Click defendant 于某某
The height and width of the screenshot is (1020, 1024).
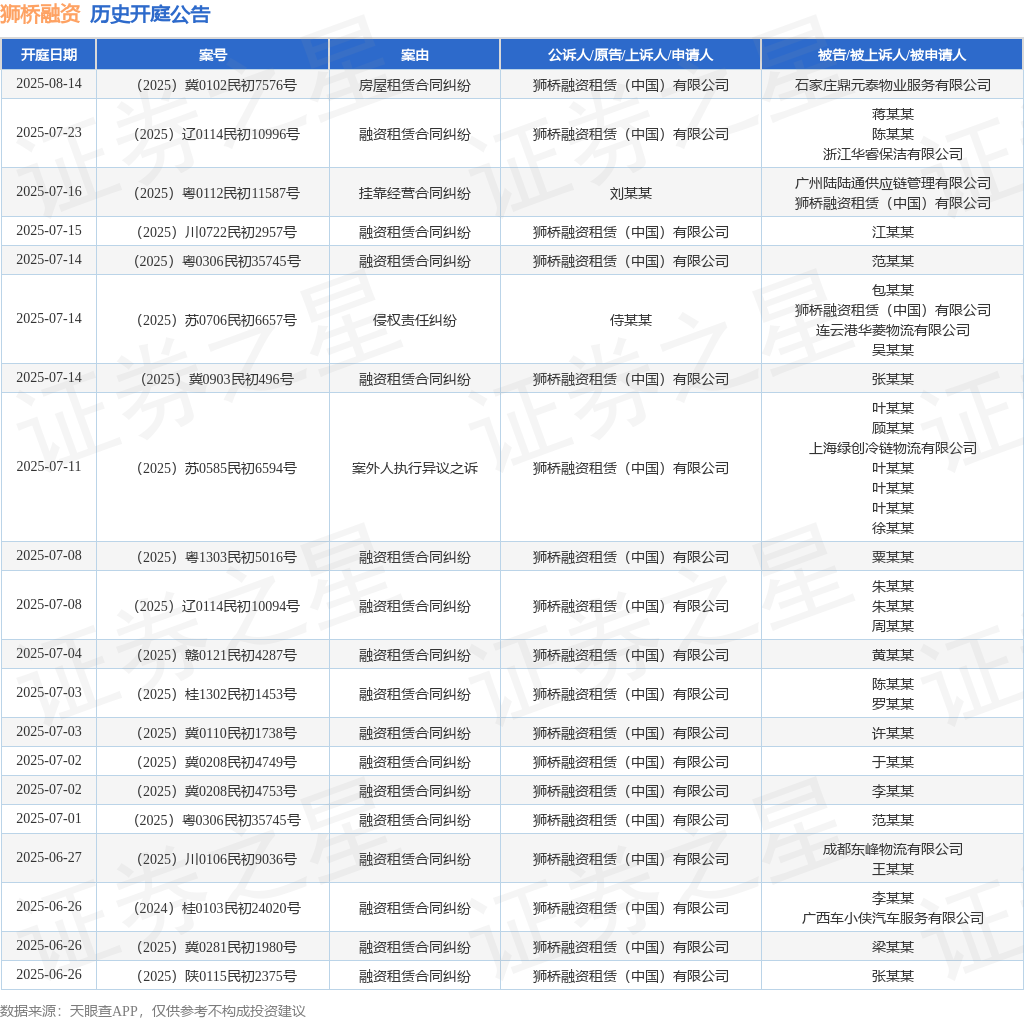point(892,762)
